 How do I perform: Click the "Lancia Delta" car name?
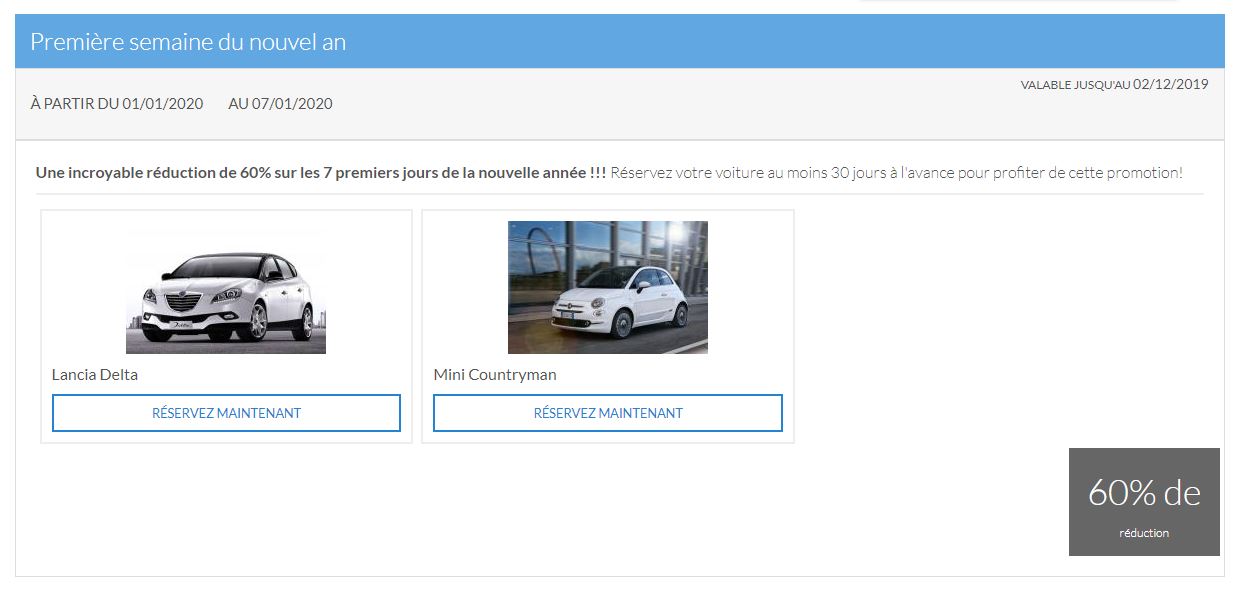pos(95,375)
